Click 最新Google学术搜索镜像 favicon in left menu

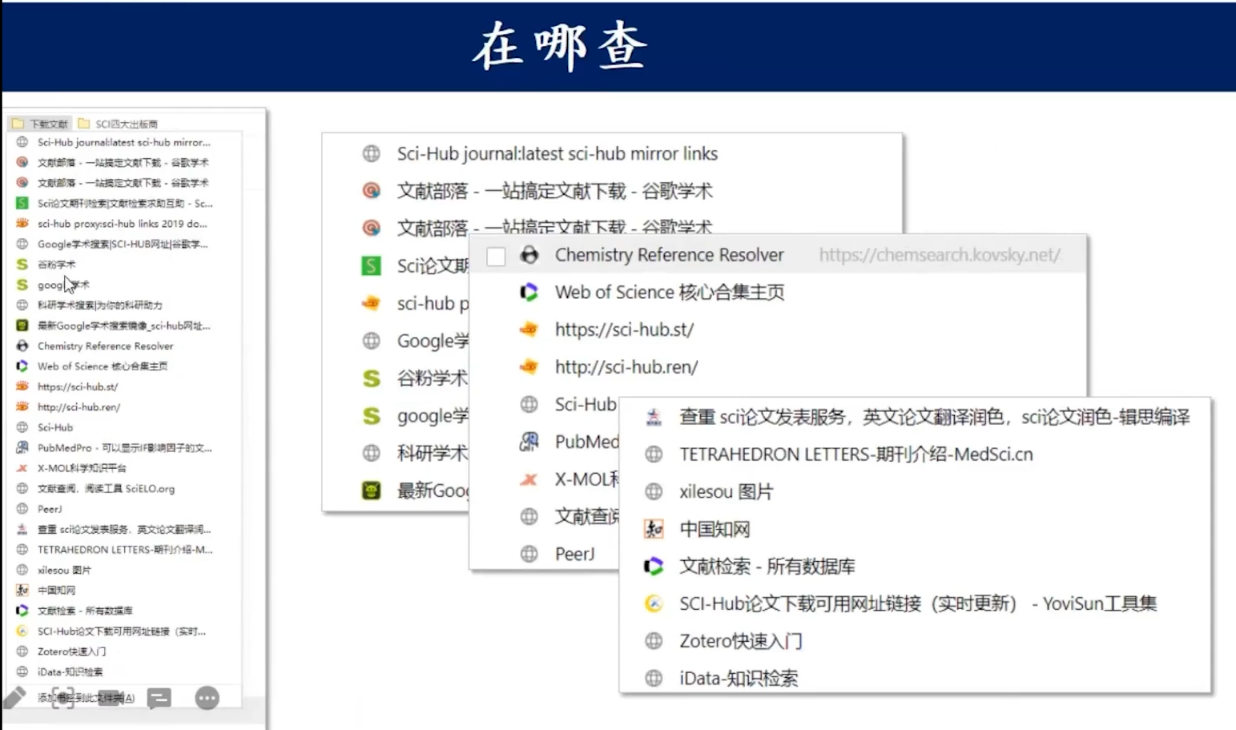pyautogui.click(x=22, y=325)
